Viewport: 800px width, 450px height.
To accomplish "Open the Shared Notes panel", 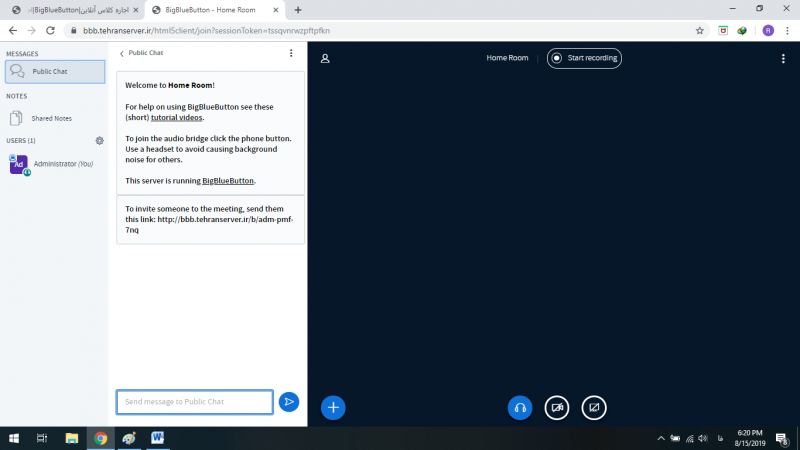I will point(51,118).
